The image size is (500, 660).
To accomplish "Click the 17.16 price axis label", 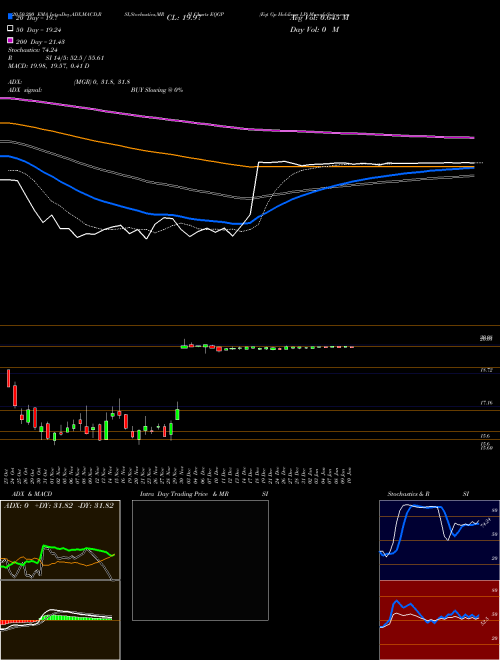I will pyautogui.click(x=486, y=403).
